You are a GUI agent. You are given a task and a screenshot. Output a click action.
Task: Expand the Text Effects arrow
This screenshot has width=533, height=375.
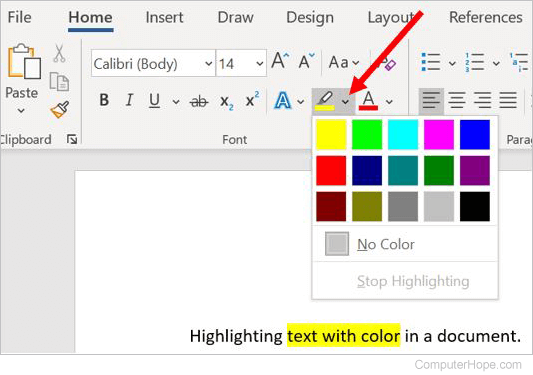coord(300,101)
